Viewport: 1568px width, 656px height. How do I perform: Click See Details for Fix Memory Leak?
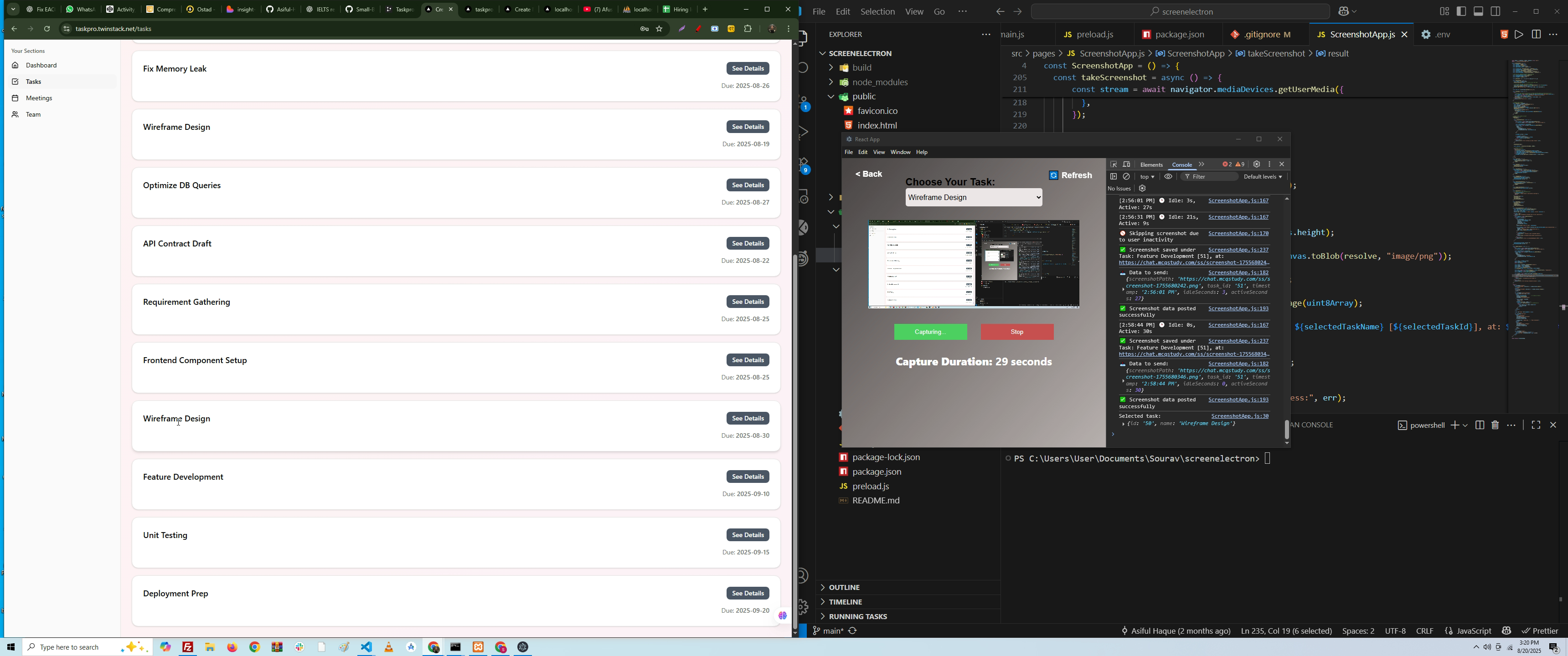(x=748, y=68)
